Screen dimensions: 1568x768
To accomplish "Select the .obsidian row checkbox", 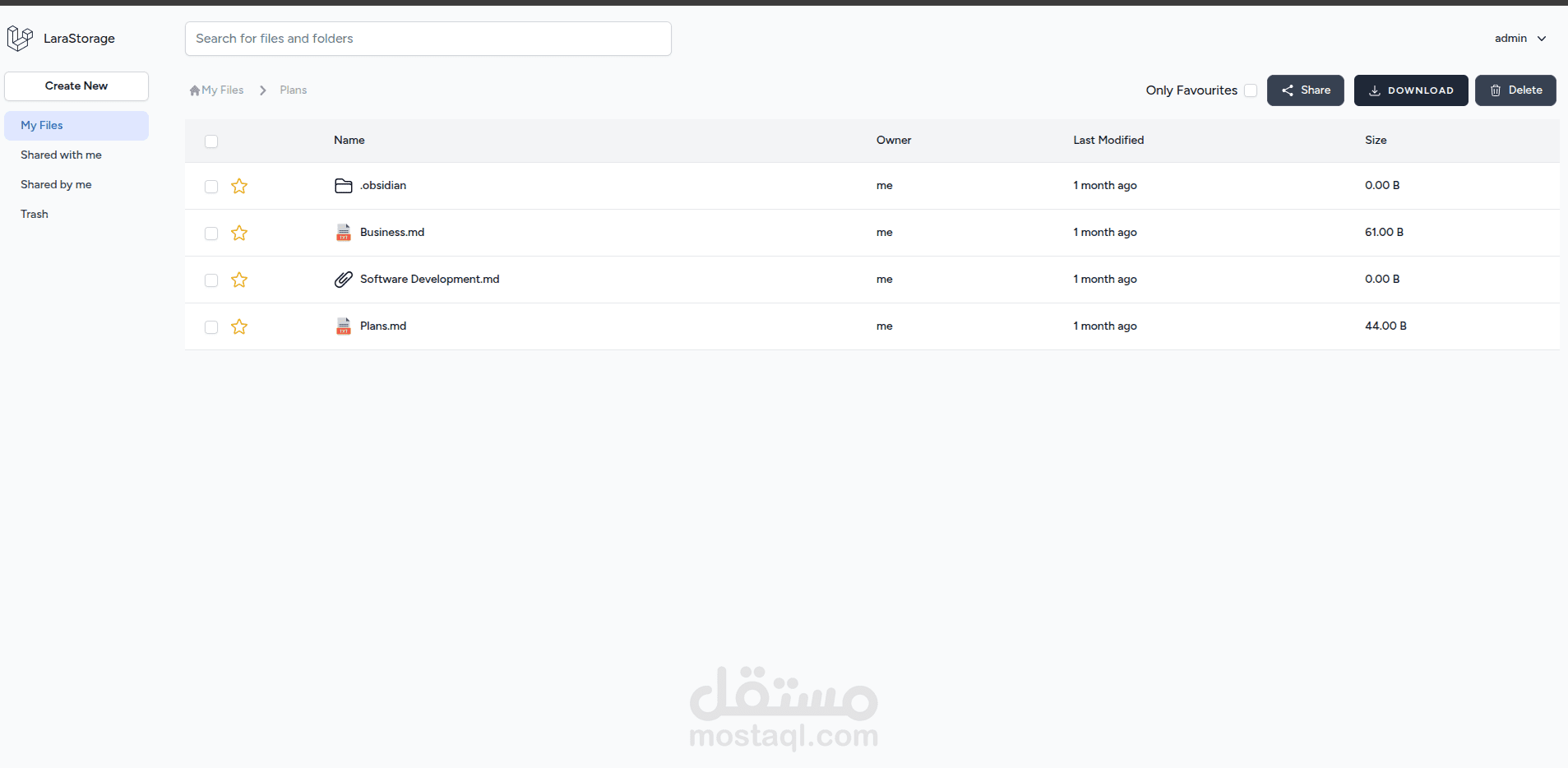I will 211,187.
